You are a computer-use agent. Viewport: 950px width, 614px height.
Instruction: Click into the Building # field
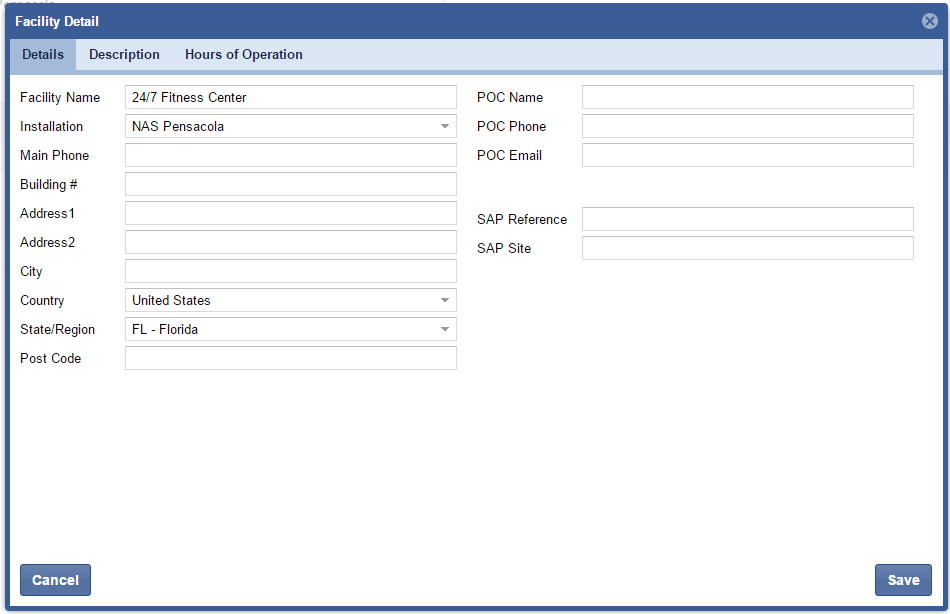pos(290,184)
